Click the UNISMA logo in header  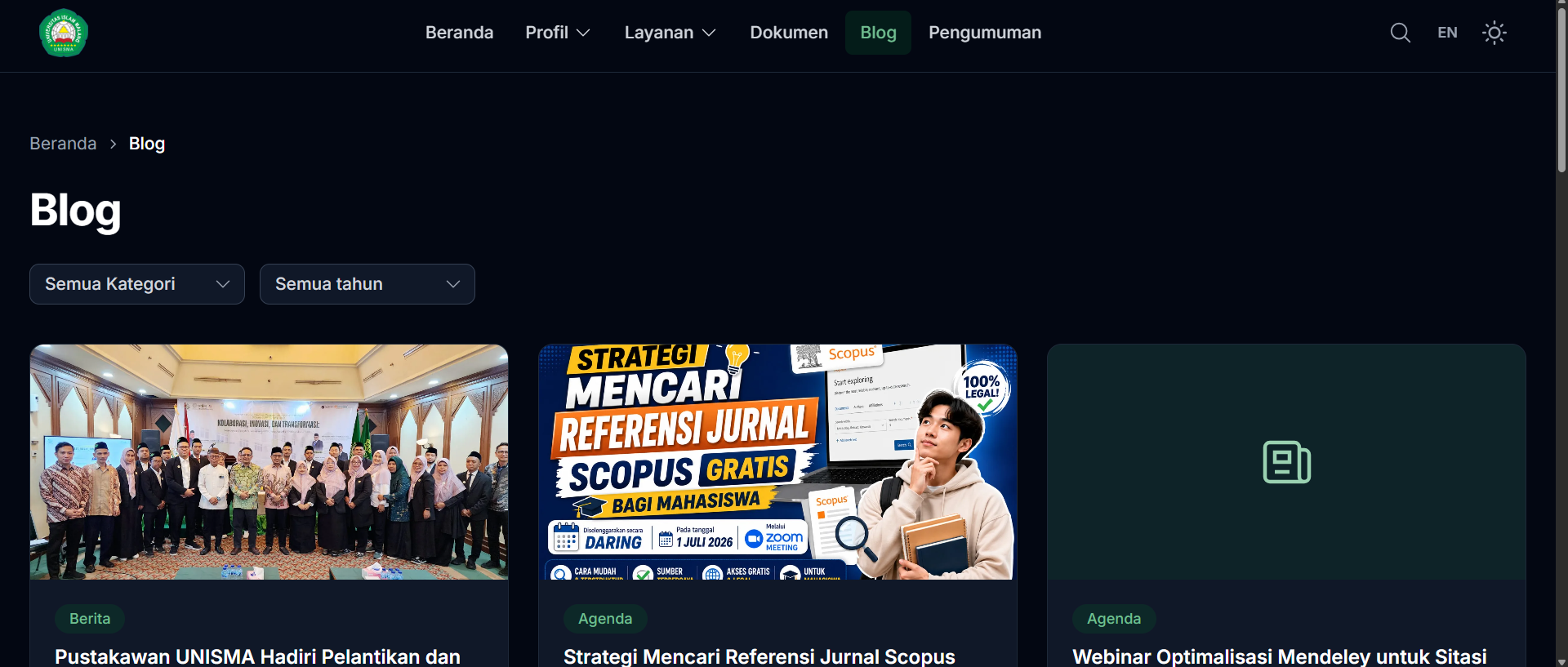pos(64,33)
